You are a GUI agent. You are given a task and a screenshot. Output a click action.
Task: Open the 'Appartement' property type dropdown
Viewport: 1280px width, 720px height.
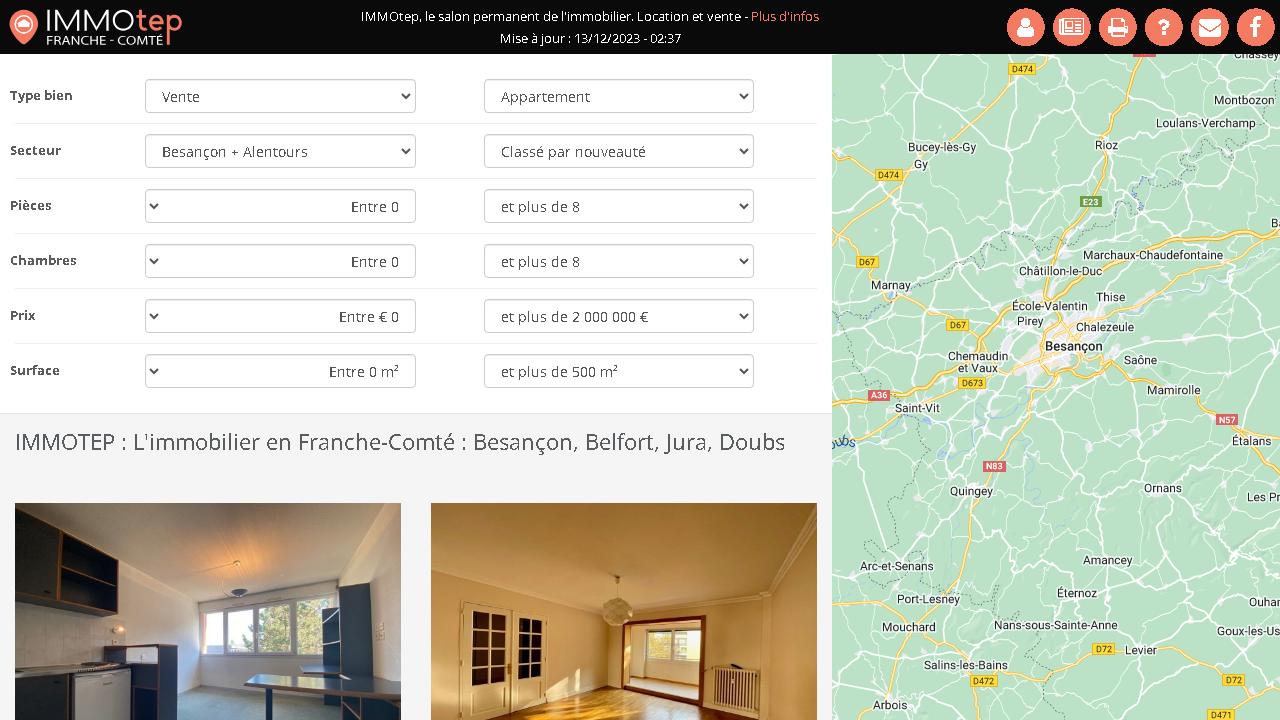tap(619, 96)
